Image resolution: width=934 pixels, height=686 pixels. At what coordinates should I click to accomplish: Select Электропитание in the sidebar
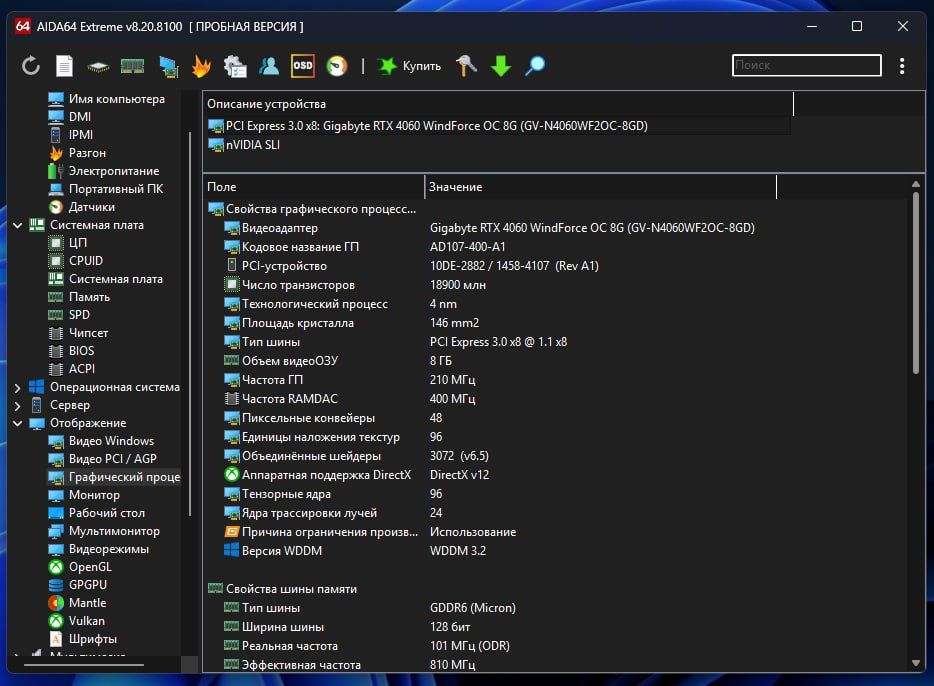point(104,171)
